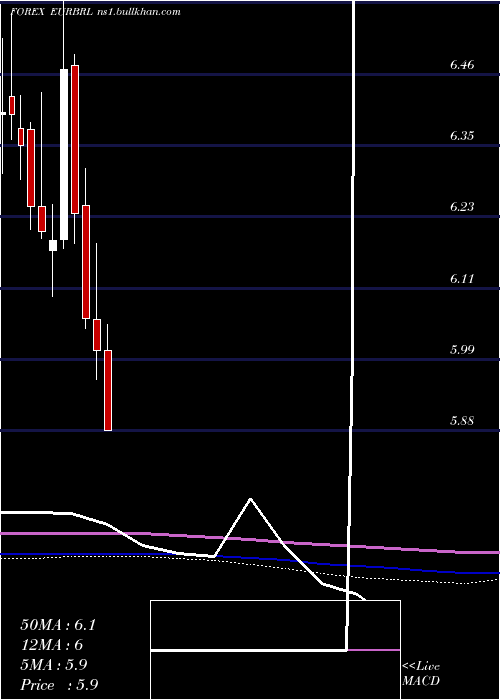Click the 50MA : 6.1 readout
Viewport: 500px width, 700px height.
pyautogui.click(x=58, y=625)
